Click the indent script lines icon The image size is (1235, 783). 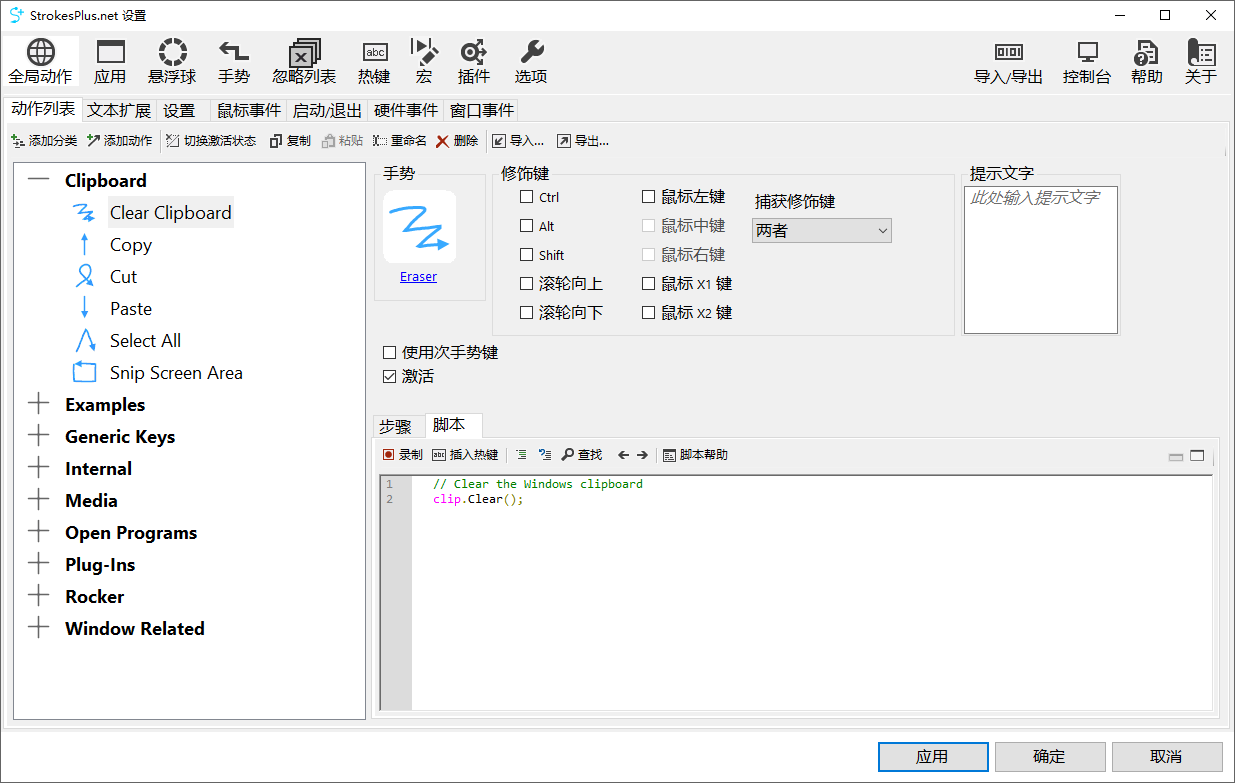coord(521,455)
